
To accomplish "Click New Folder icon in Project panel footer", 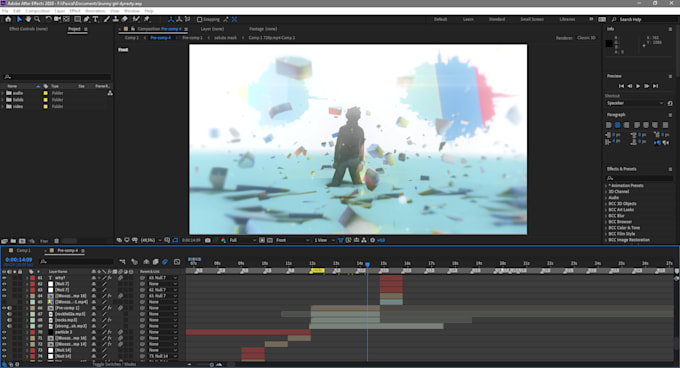I will [13, 241].
